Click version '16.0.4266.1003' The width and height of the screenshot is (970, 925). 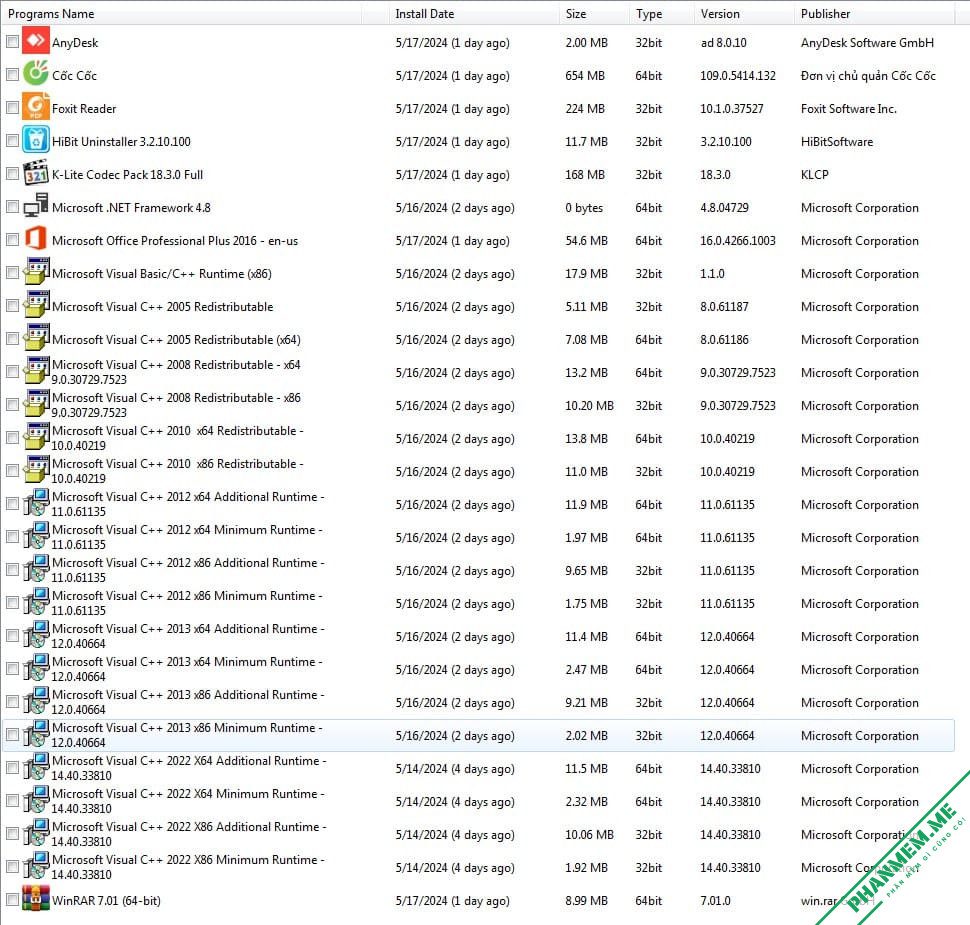pyautogui.click(x=737, y=241)
